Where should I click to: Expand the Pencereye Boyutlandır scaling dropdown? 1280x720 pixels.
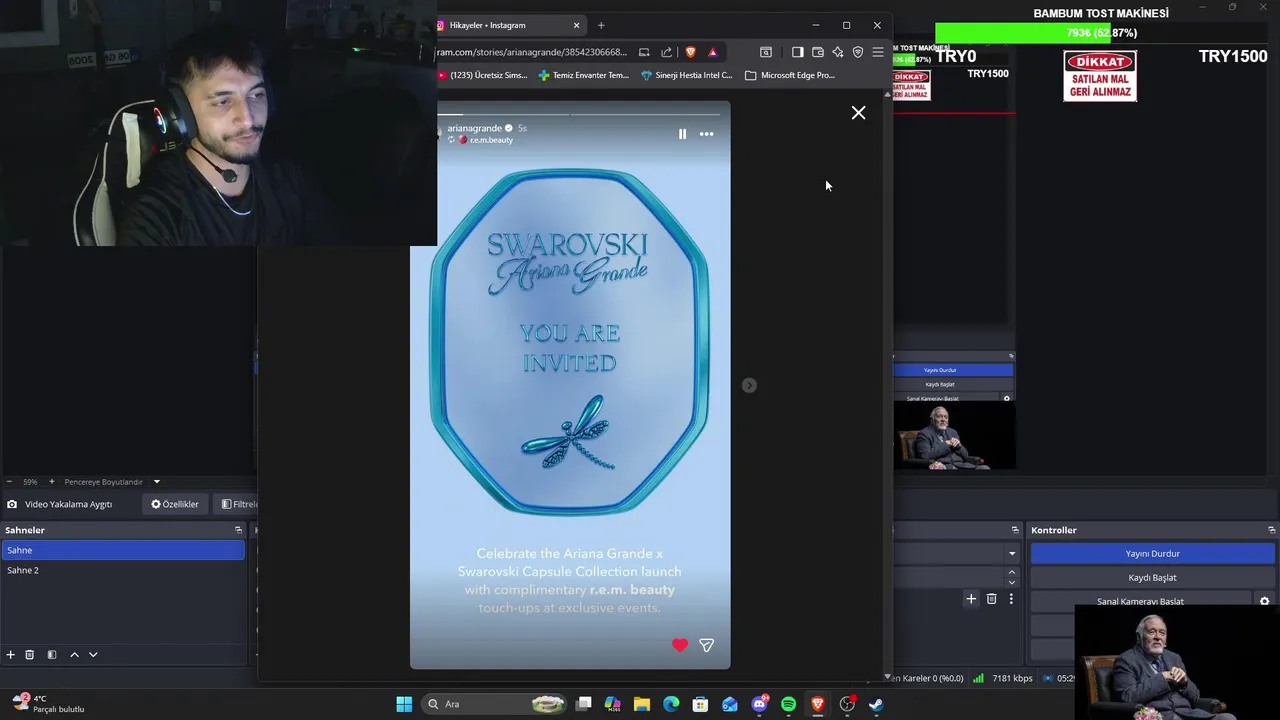coord(156,482)
